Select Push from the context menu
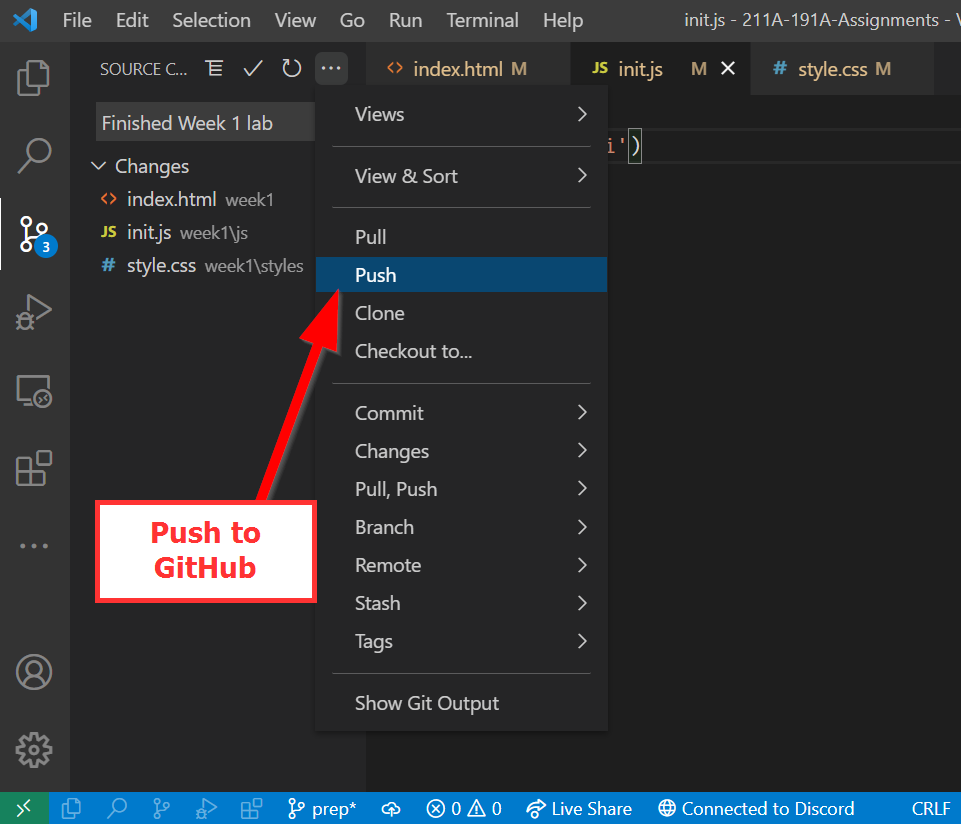 (x=376, y=275)
